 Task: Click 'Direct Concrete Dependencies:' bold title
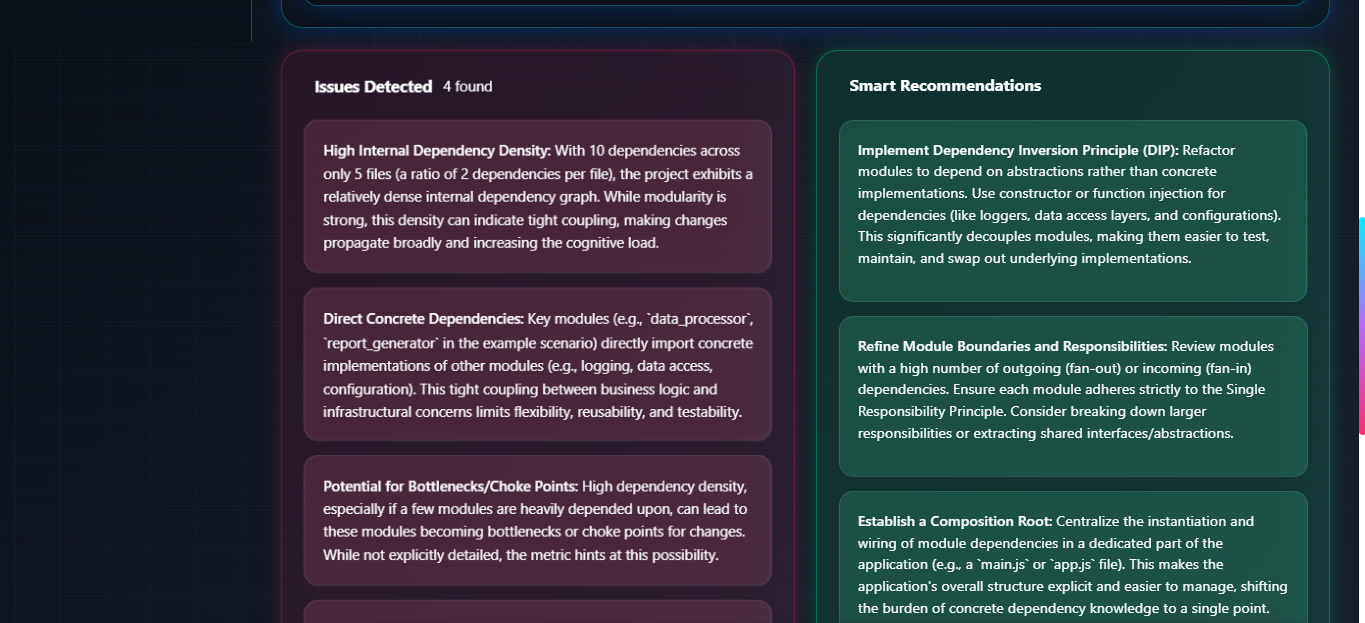pyautogui.click(x=423, y=319)
